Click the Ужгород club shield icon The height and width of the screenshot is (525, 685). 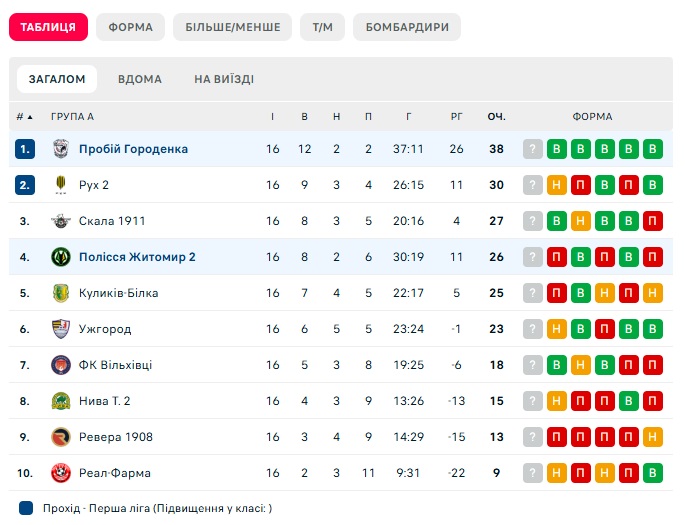tap(61, 329)
